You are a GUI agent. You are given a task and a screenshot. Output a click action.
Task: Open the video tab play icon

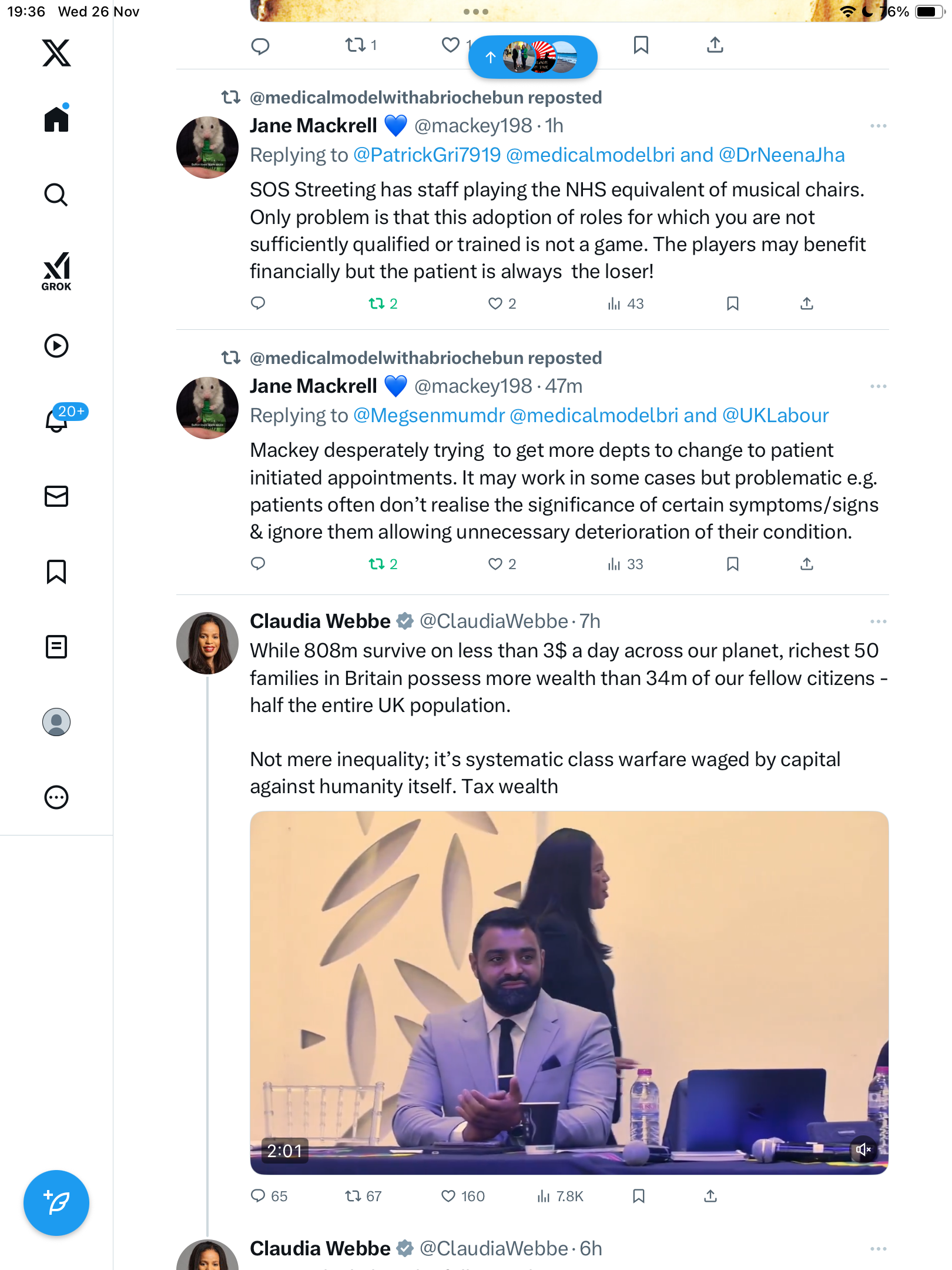click(x=56, y=346)
